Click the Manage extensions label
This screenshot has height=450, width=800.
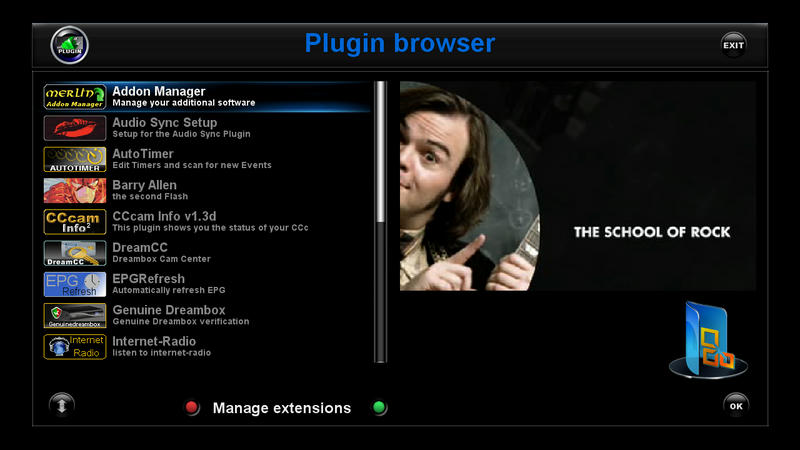(282, 408)
